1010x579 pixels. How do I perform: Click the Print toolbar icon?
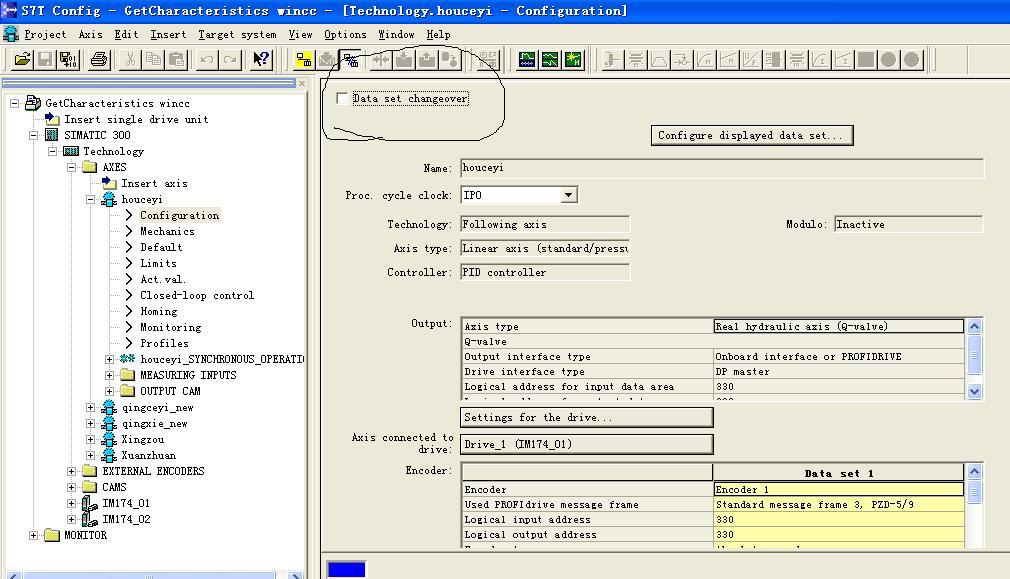tap(99, 60)
